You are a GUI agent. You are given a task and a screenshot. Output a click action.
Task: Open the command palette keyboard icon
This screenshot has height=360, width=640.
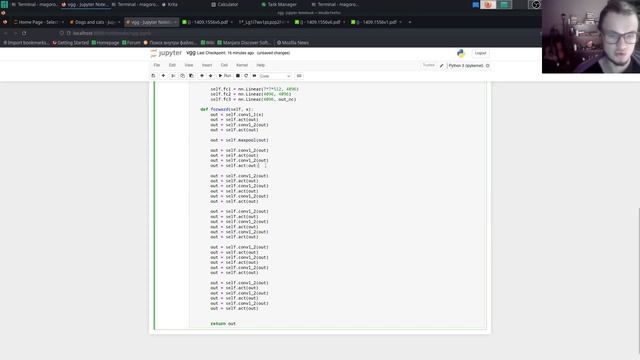[x=299, y=76]
